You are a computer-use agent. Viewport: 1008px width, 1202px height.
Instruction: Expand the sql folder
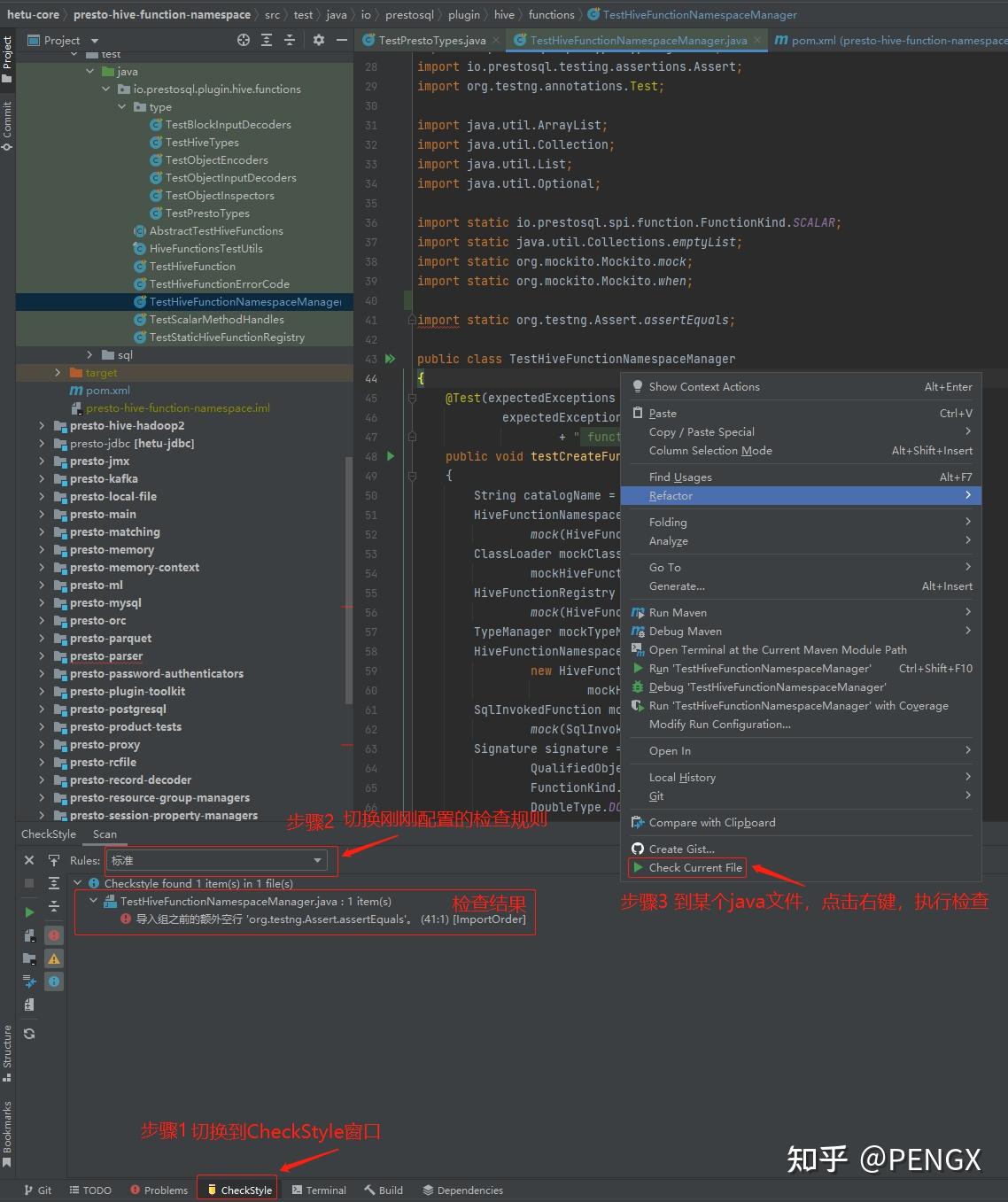(89, 354)
